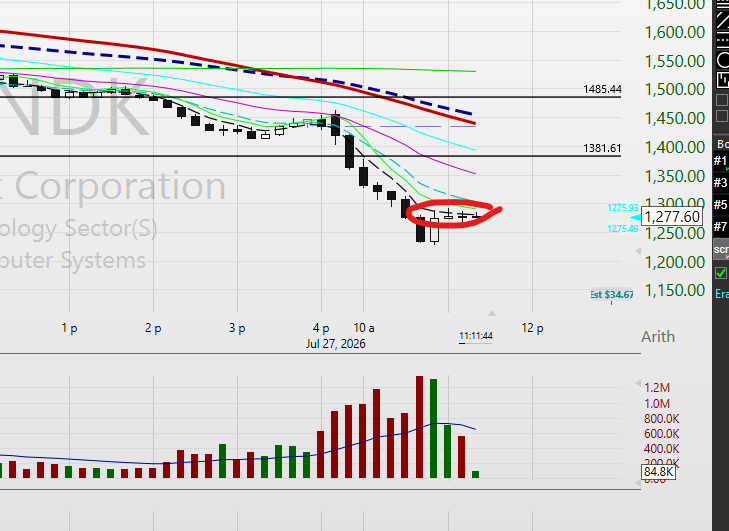Screen dimensions: 729x531
Task: Click the Jul 27, 2026 date label
Action: [x=336, y=344]
